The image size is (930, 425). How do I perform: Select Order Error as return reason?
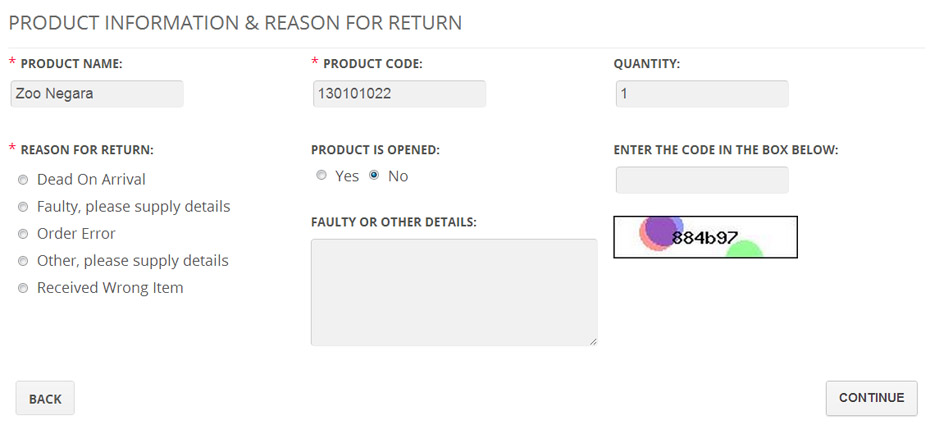pos(23,234)
